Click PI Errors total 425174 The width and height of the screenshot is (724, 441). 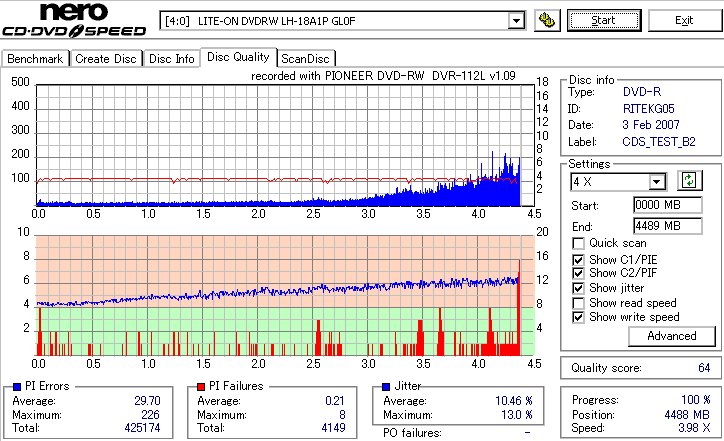point(142,428)
